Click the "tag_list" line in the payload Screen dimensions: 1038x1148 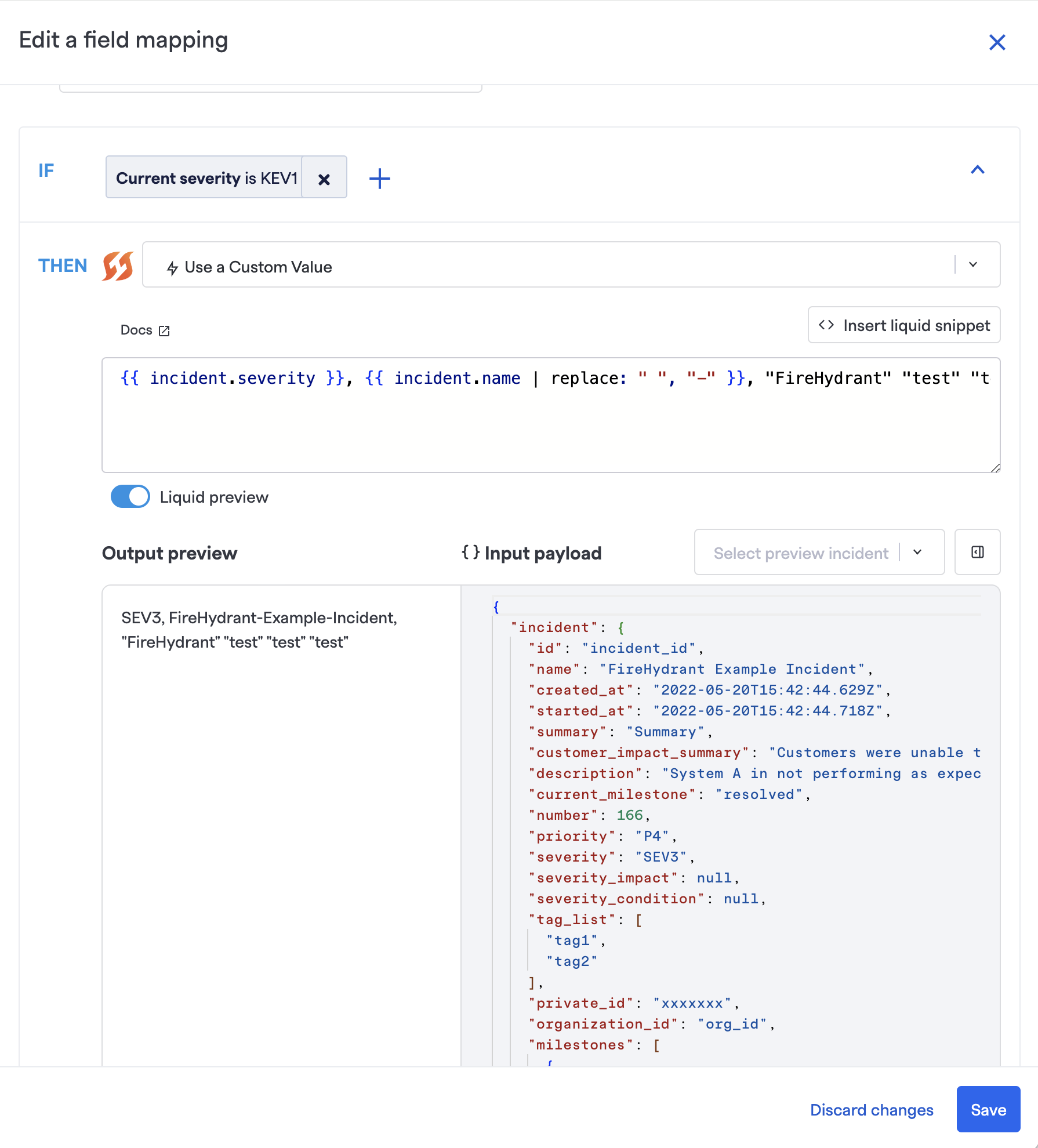tap(585, 920)
